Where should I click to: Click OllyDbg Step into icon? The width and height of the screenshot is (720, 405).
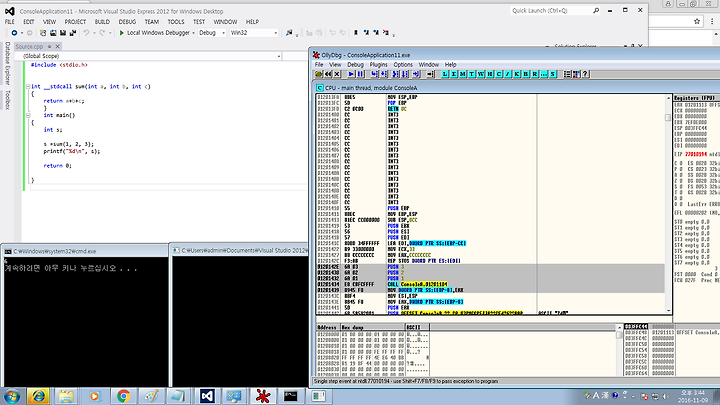point(374,74)
